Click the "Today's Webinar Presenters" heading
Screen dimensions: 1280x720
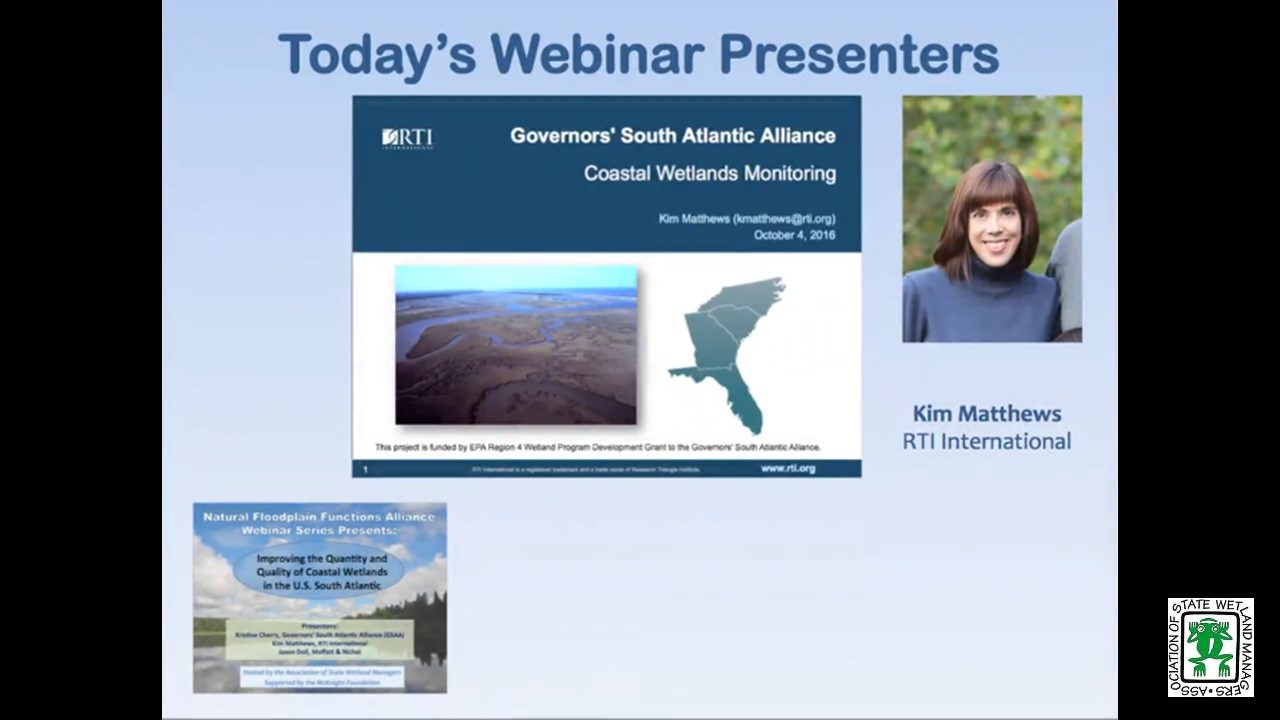coord(638,55)
